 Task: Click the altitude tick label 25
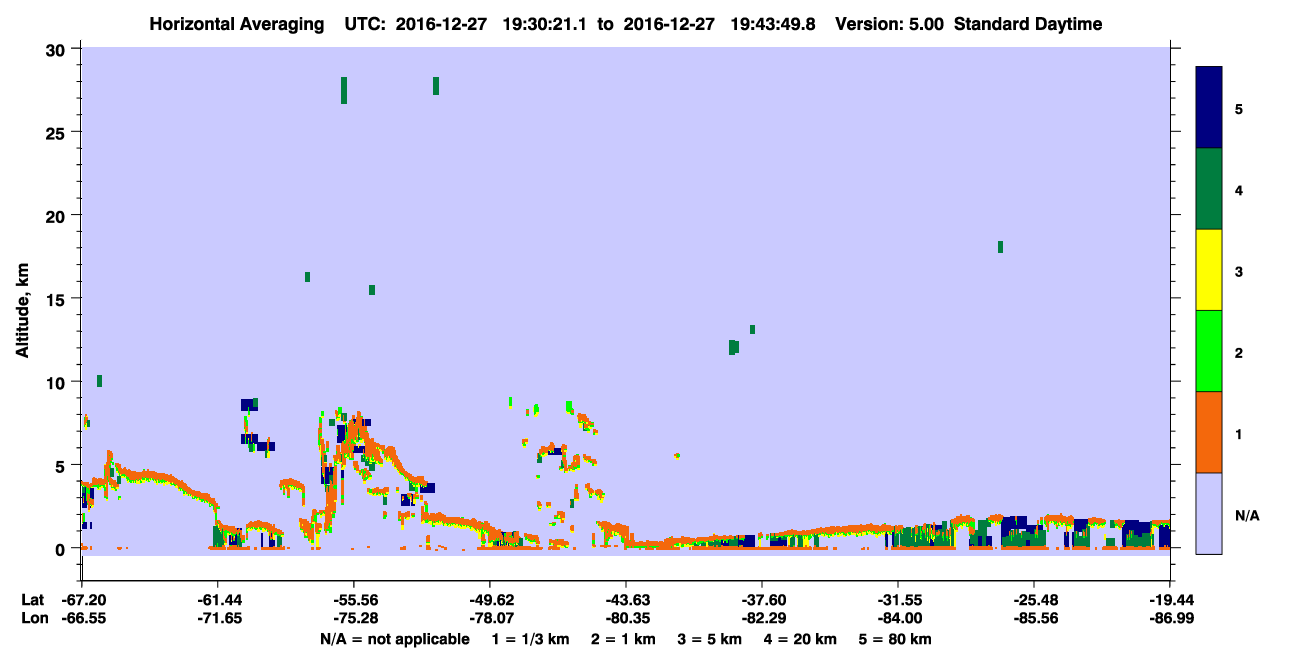click(x=58, y=133)
